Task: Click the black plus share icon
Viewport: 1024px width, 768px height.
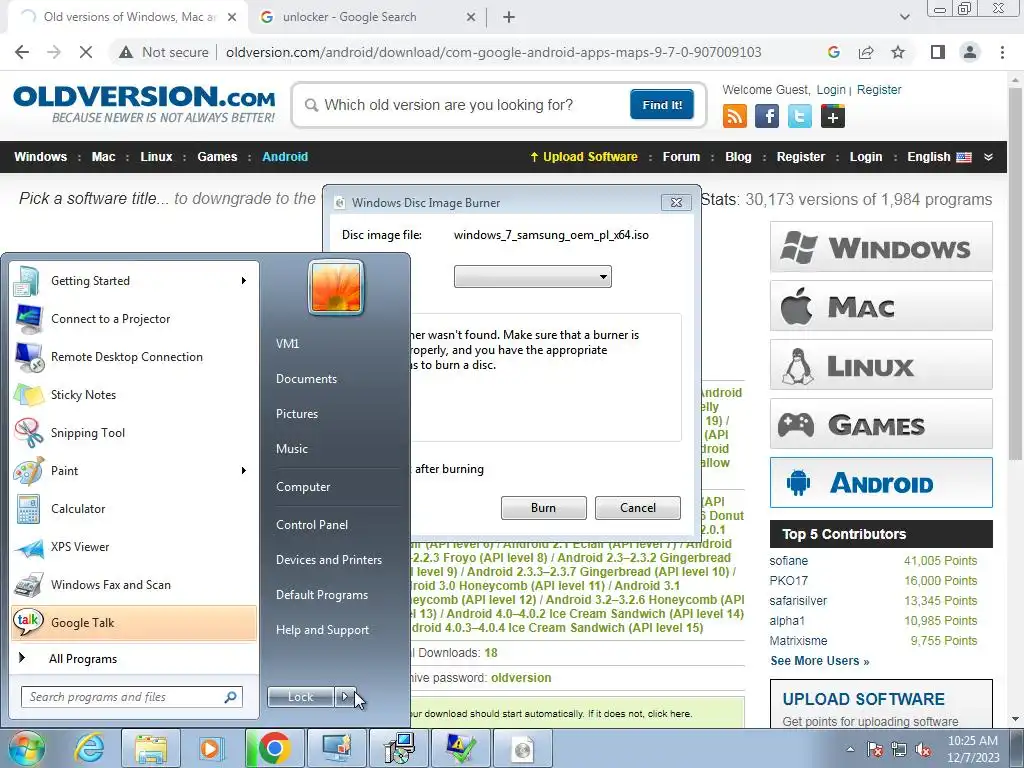Action: (833, 116)
